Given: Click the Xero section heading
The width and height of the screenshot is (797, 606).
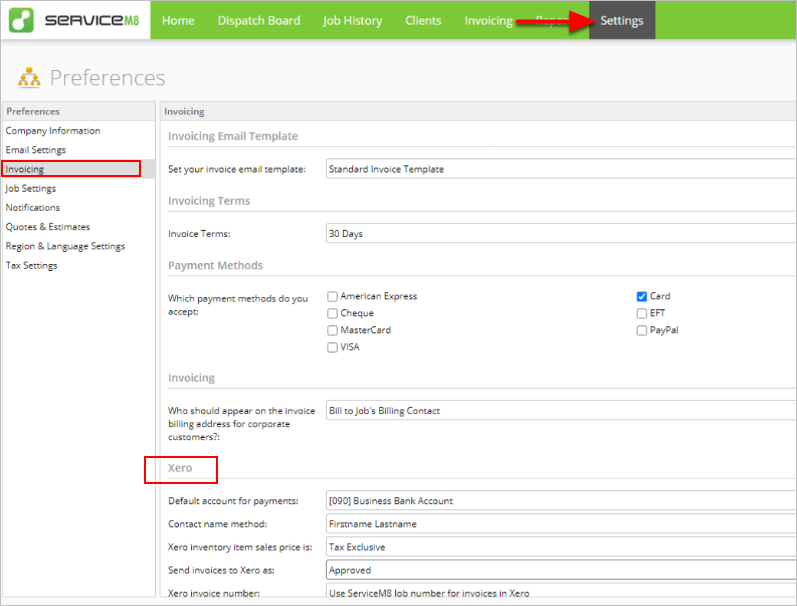Looking at the screenshot, I should 180,468.
